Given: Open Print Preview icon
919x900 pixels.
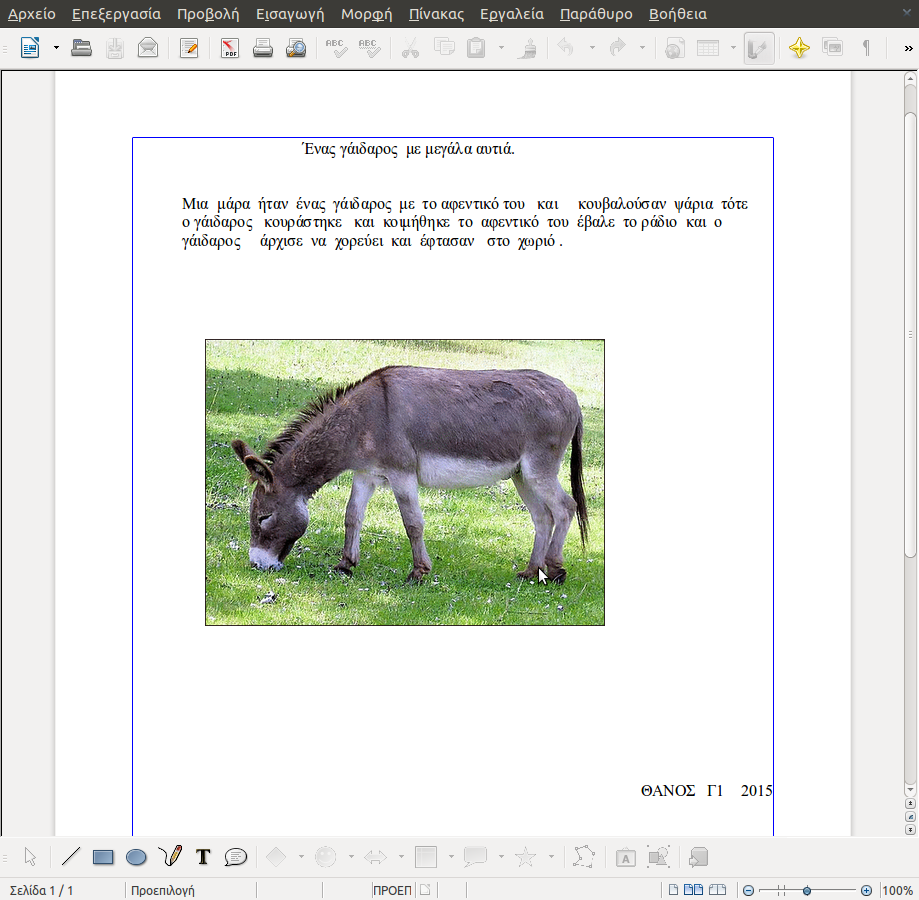Looking at the screenshot, I should tap(296, 47).
